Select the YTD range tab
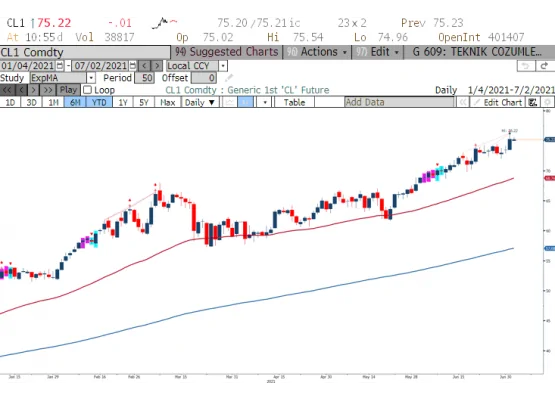Image resolution: width=555 pixels, height=400 pixels. [x=99, y=103]
